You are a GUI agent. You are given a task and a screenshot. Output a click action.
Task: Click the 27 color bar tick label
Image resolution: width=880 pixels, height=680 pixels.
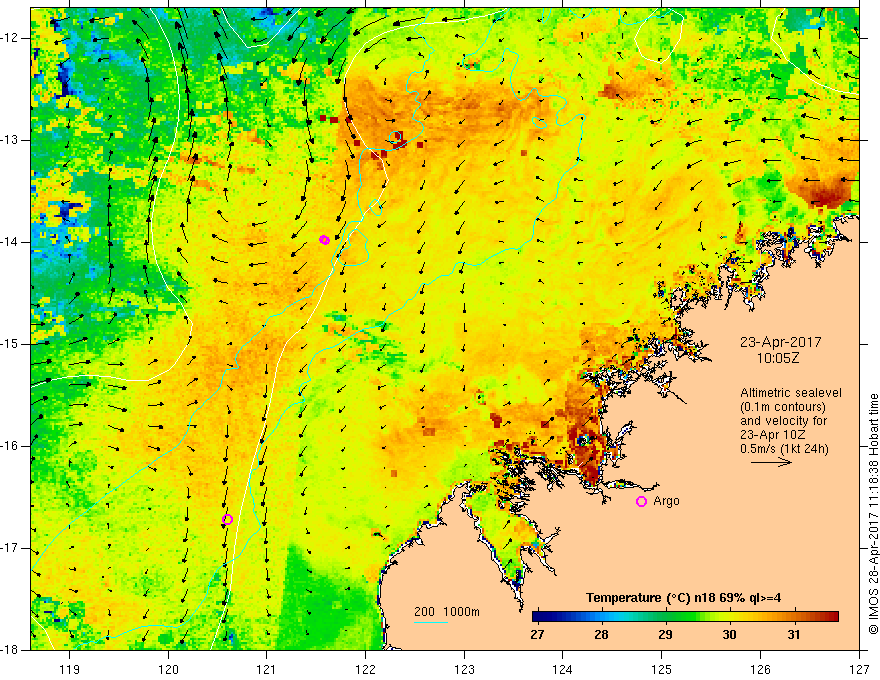(x=537, y=635)
